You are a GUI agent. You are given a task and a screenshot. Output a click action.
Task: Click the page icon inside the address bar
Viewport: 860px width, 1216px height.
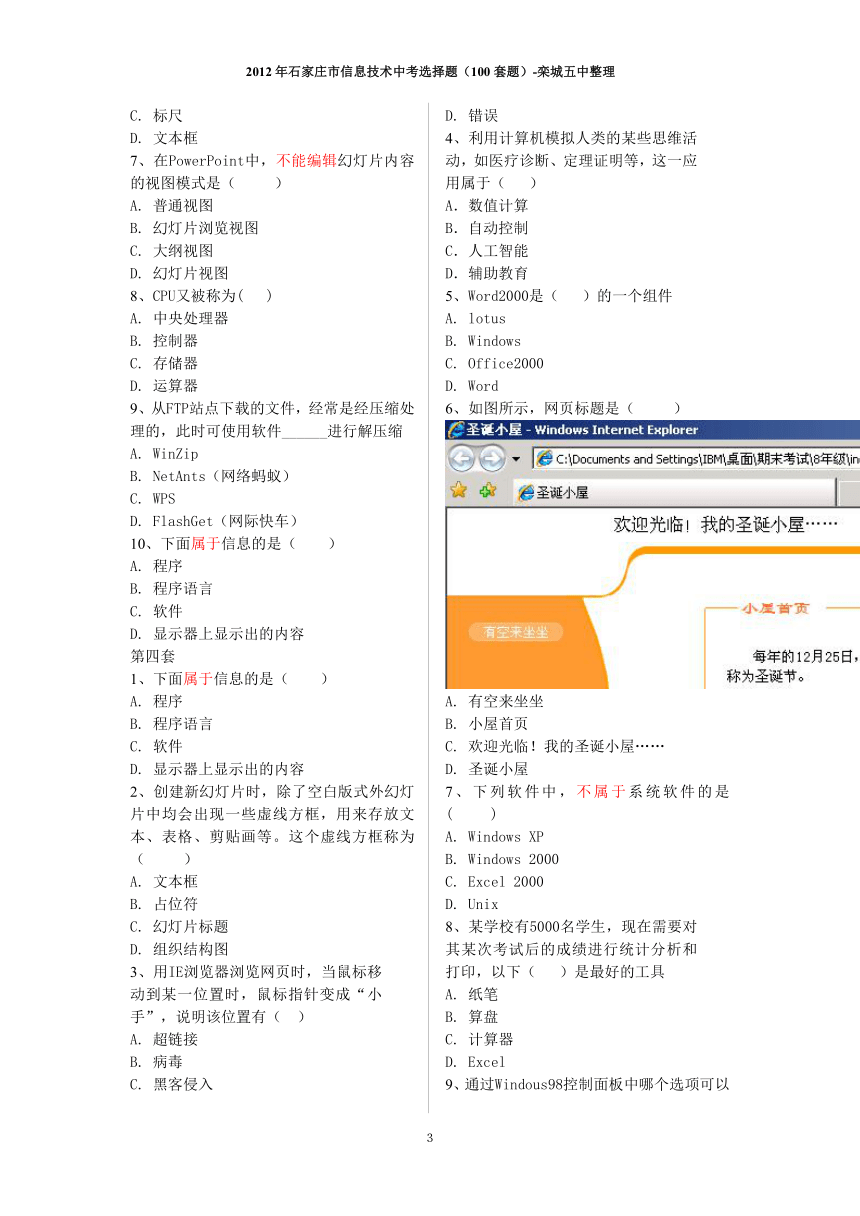[545, 459]
